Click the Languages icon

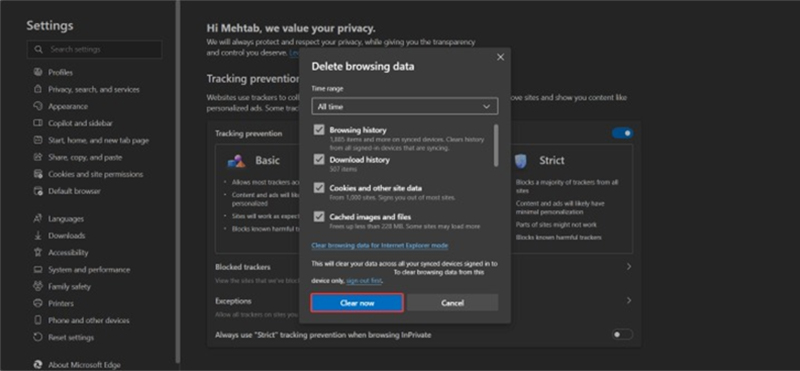(x=38, y=218)
